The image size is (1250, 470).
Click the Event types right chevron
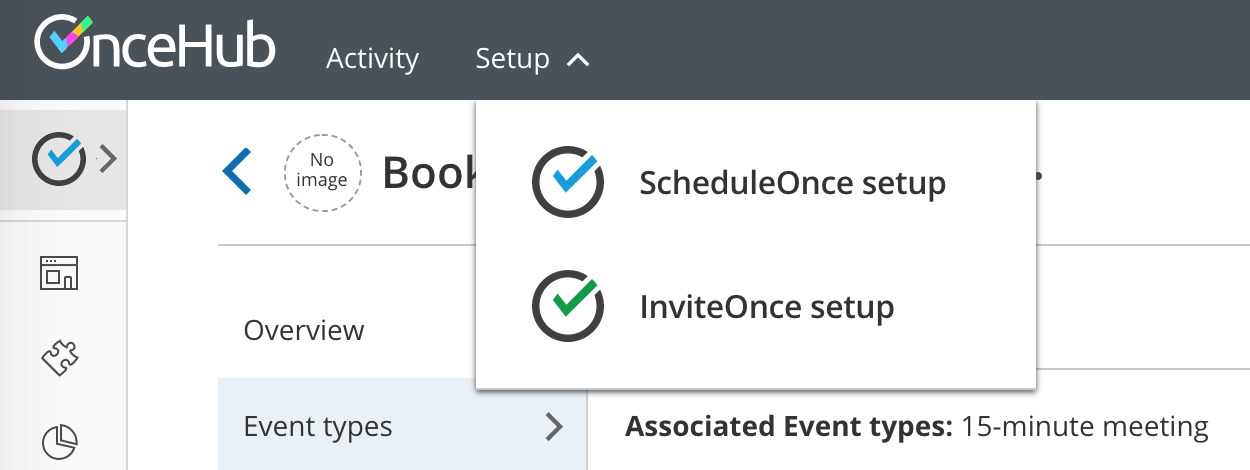click(553, 427)
